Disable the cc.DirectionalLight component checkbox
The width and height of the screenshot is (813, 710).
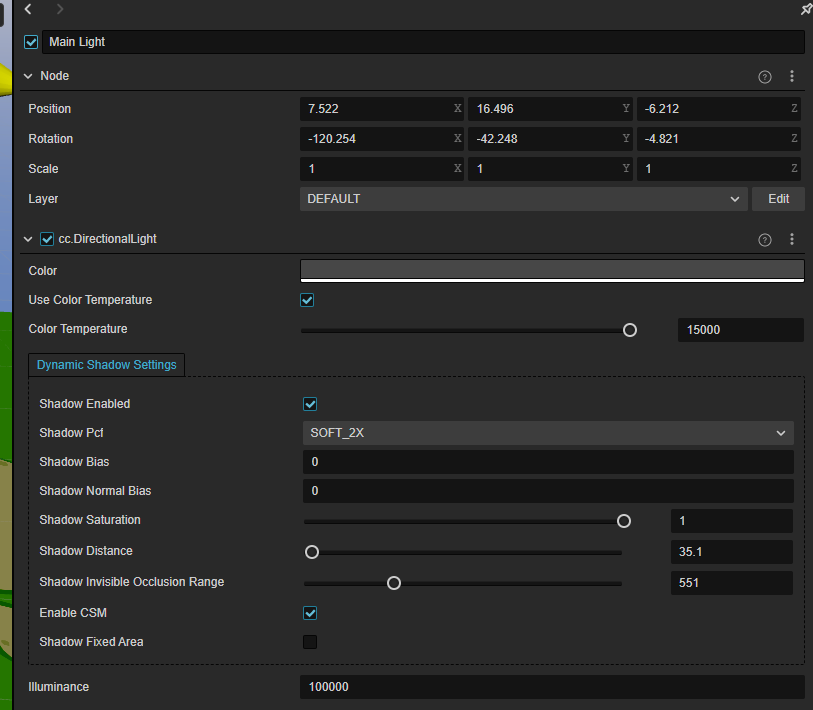(46, 239)
